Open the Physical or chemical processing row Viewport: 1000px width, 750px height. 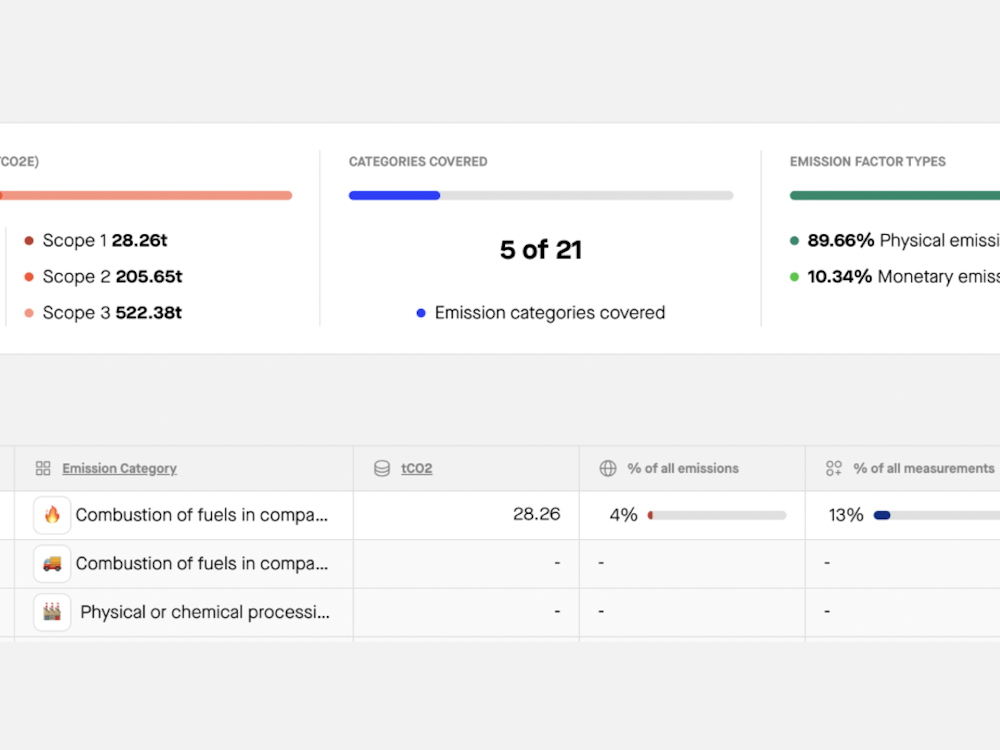tap(204, 612)
